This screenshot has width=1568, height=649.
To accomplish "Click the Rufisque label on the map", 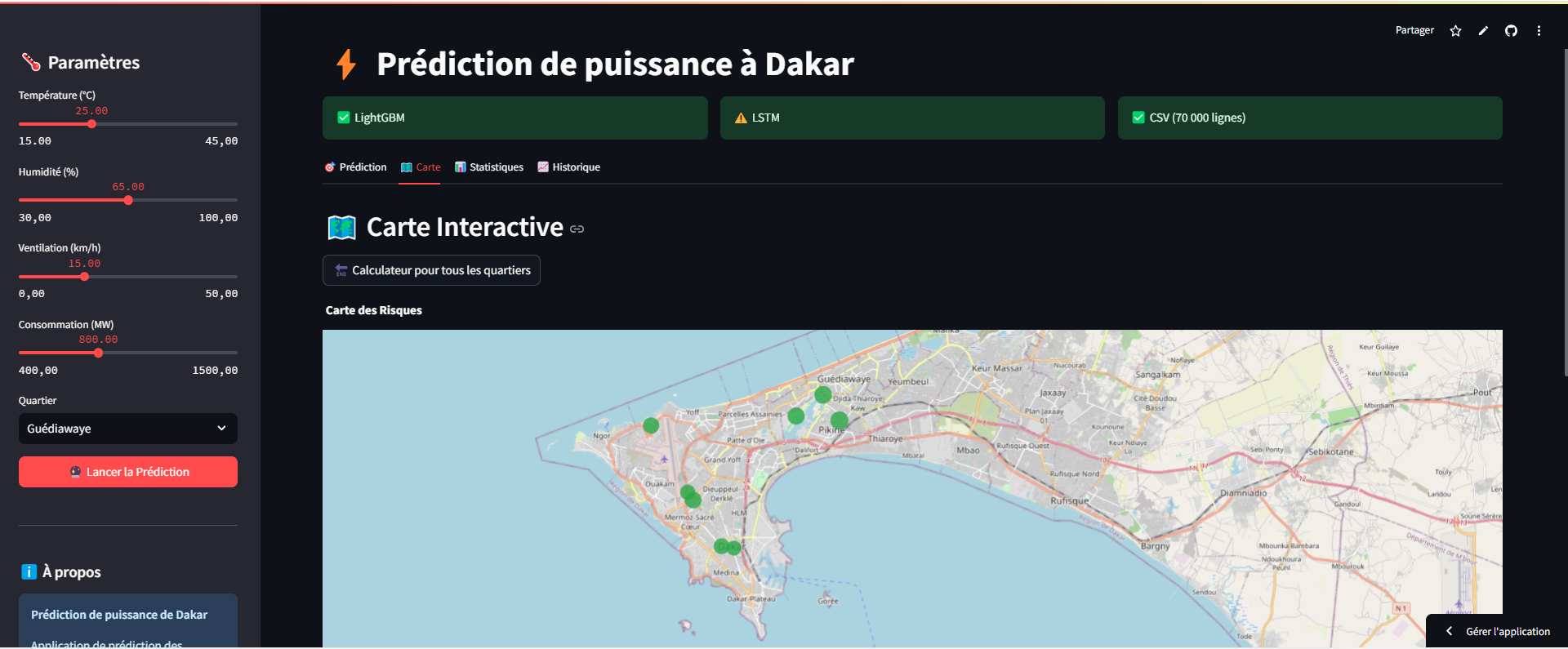I will pyautogui.click(x=1069, y=500).
